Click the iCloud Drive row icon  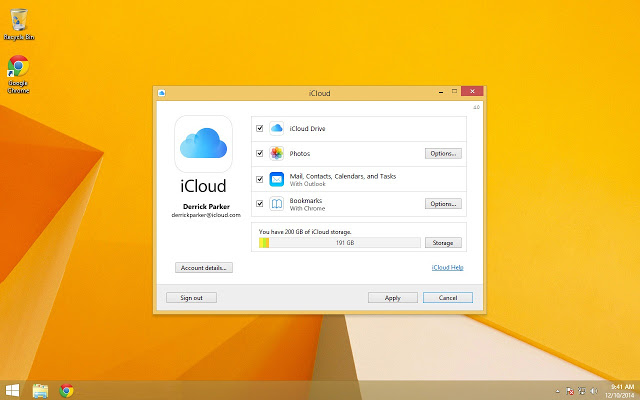coord(276,128)
